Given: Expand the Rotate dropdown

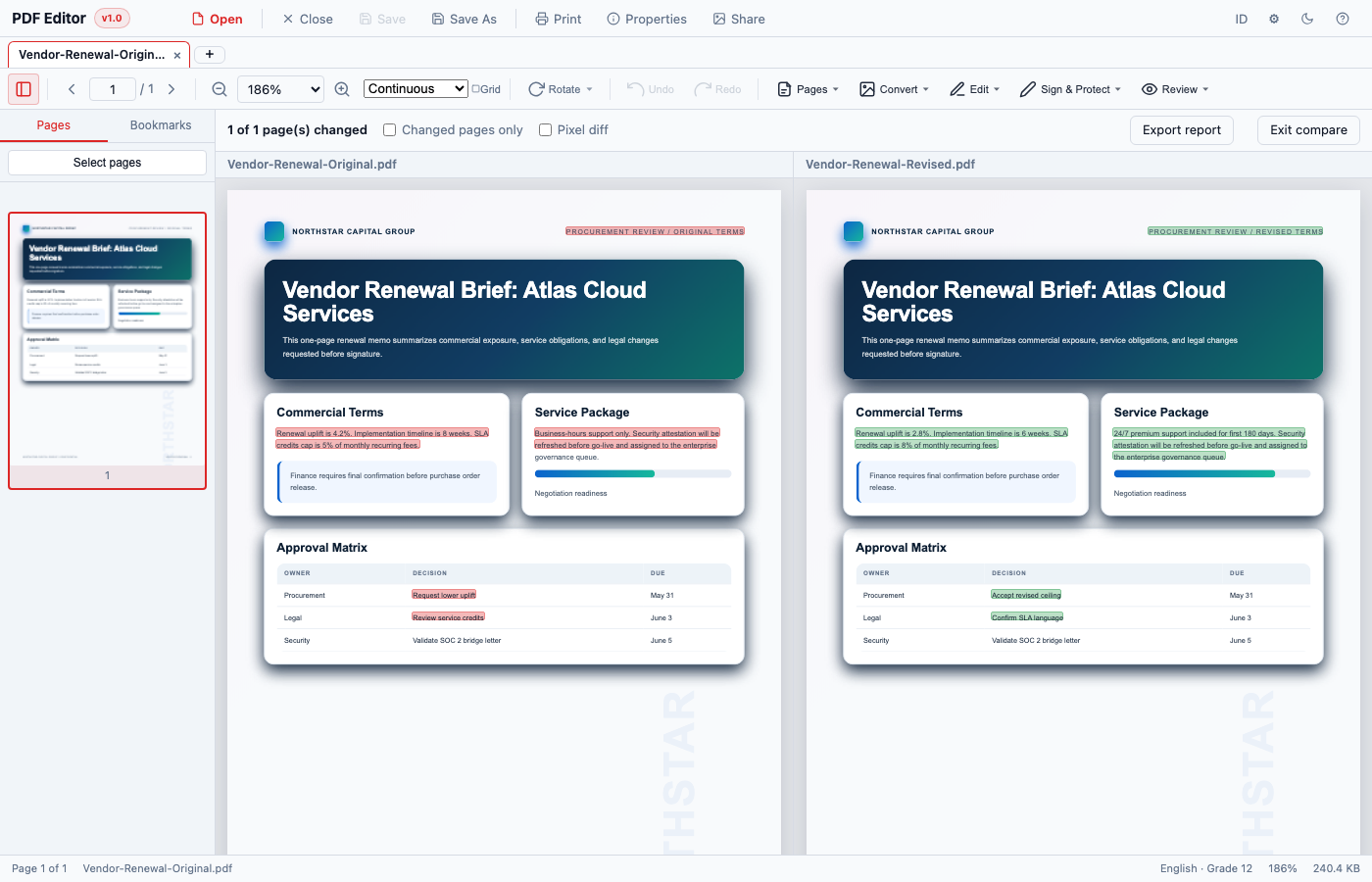Looking at the screenshot, I should tap(561, 89).
